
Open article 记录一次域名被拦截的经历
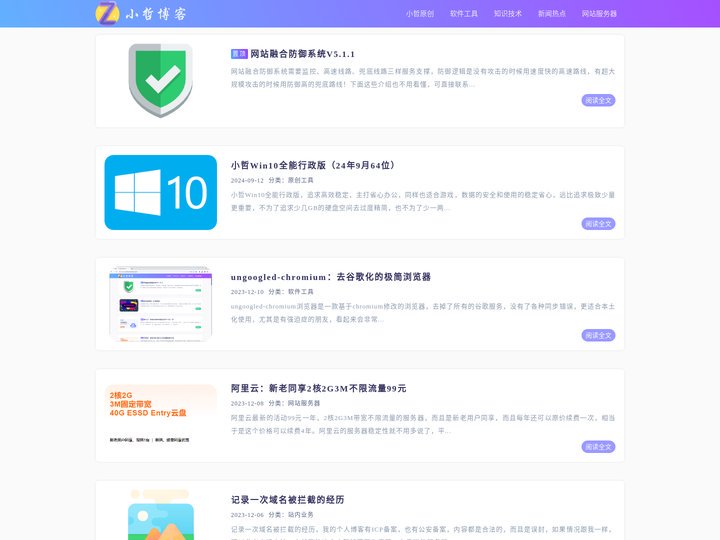pos(287,500)
